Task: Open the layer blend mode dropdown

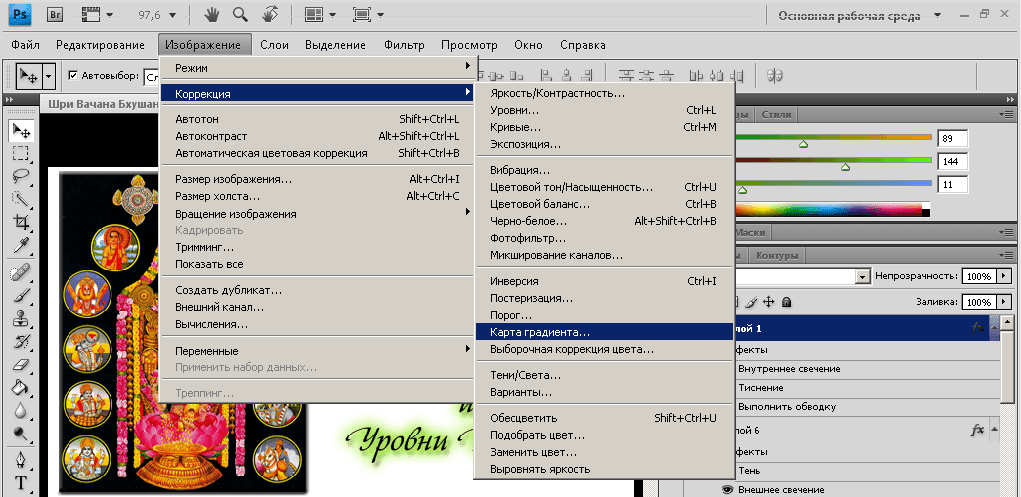Action: [863, 277]
